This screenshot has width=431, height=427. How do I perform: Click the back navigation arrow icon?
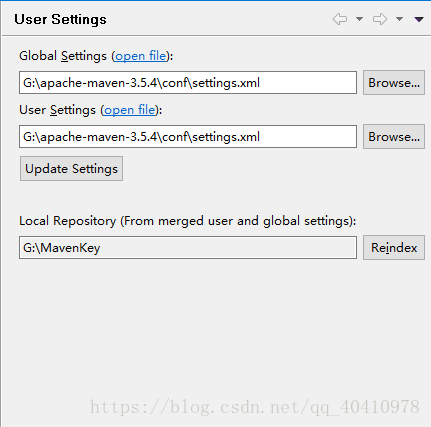point(340,19)
